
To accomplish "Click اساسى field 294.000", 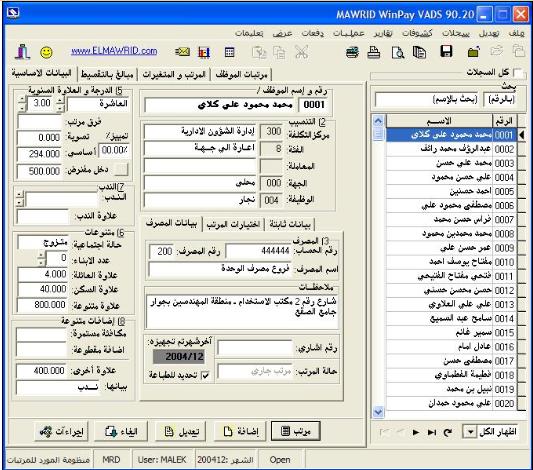I will pyautogui.click(x=39, y=154).
